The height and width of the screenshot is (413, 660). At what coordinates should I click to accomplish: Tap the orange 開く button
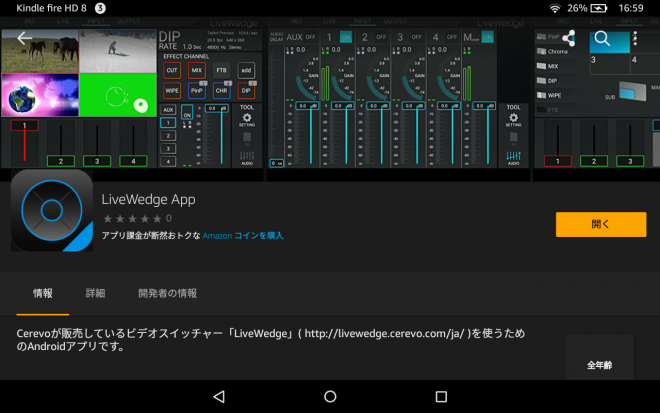[601, 224]
